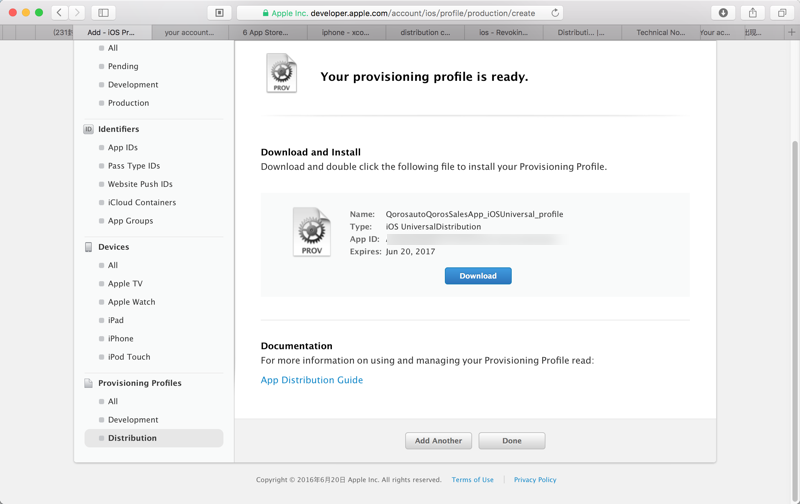The height and width of the screenshot is (504, 800).
Task: Click the Safari forward navigation arrow
Action: [77, 13]
